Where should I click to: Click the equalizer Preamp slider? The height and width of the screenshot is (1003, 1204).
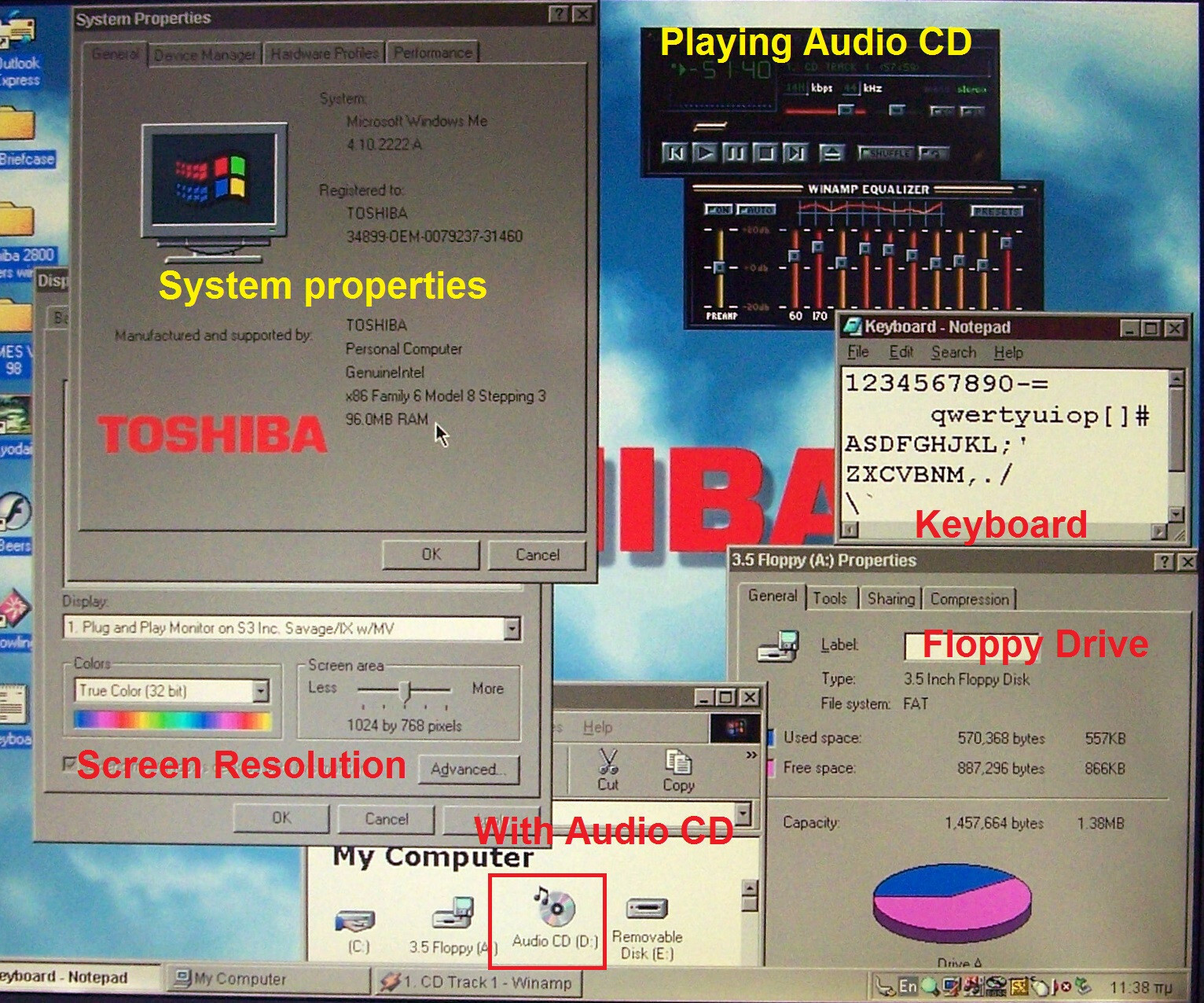click(x=718, y=267)
